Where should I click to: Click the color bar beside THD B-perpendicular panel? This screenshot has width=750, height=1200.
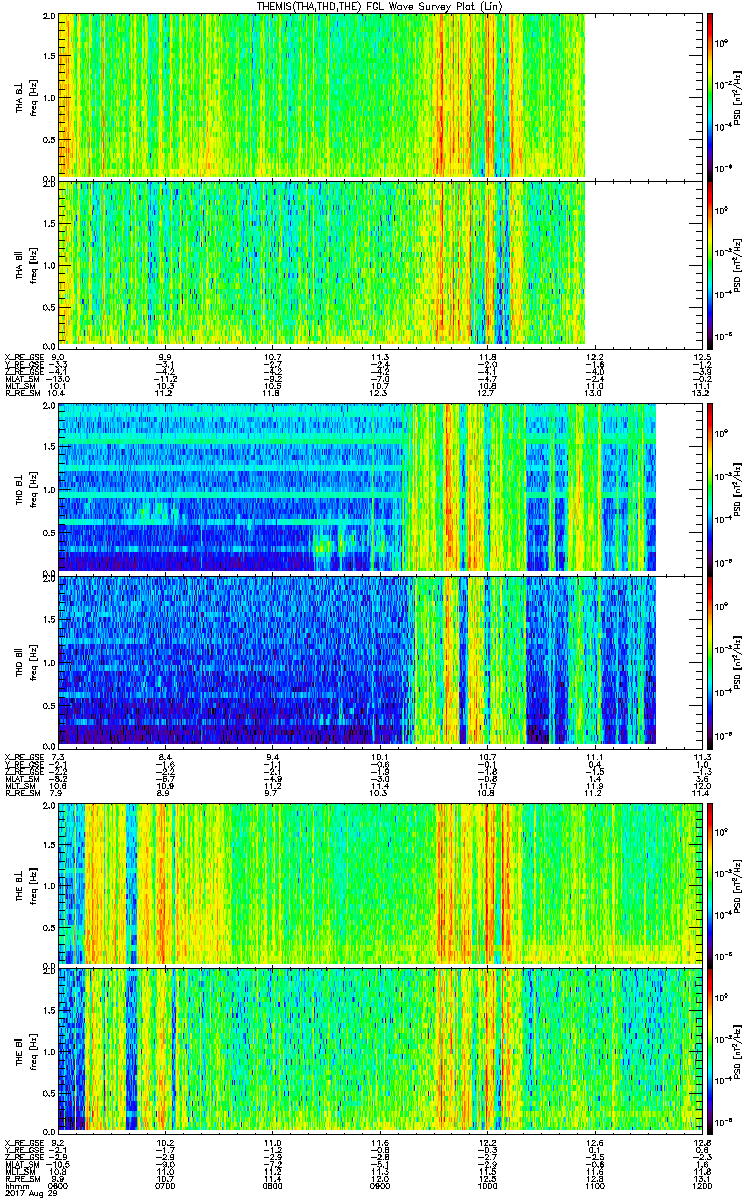(710, 488)
